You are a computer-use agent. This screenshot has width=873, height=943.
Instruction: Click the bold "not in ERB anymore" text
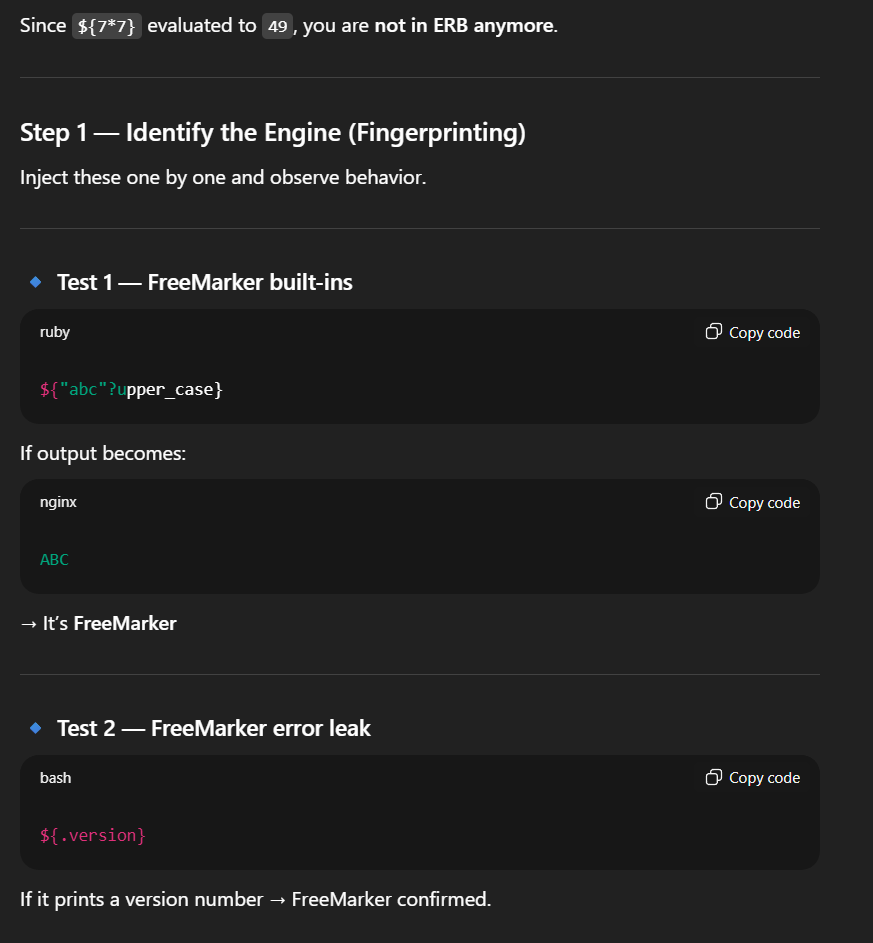[x=465, y=25]
